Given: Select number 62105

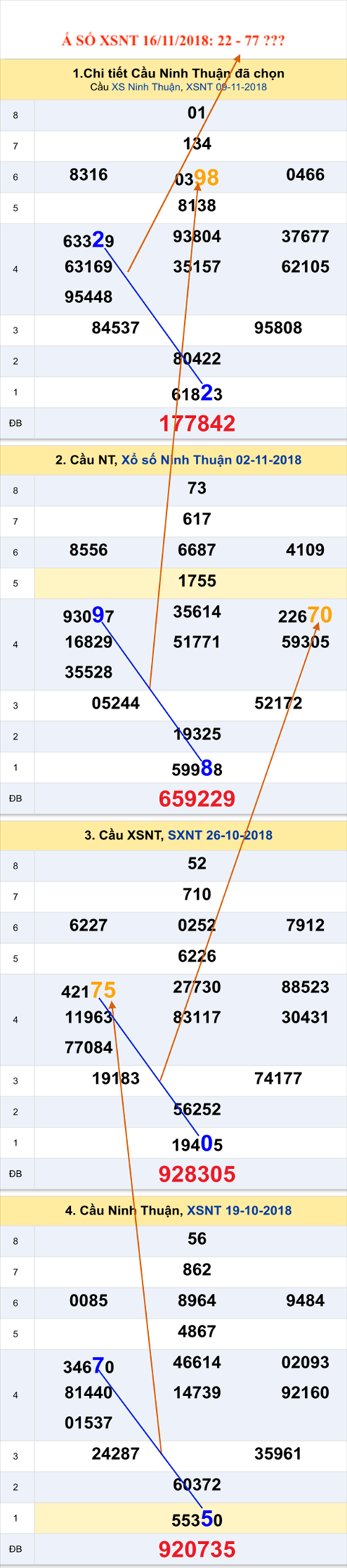Looking at the screenshot, I should [305, 267].
